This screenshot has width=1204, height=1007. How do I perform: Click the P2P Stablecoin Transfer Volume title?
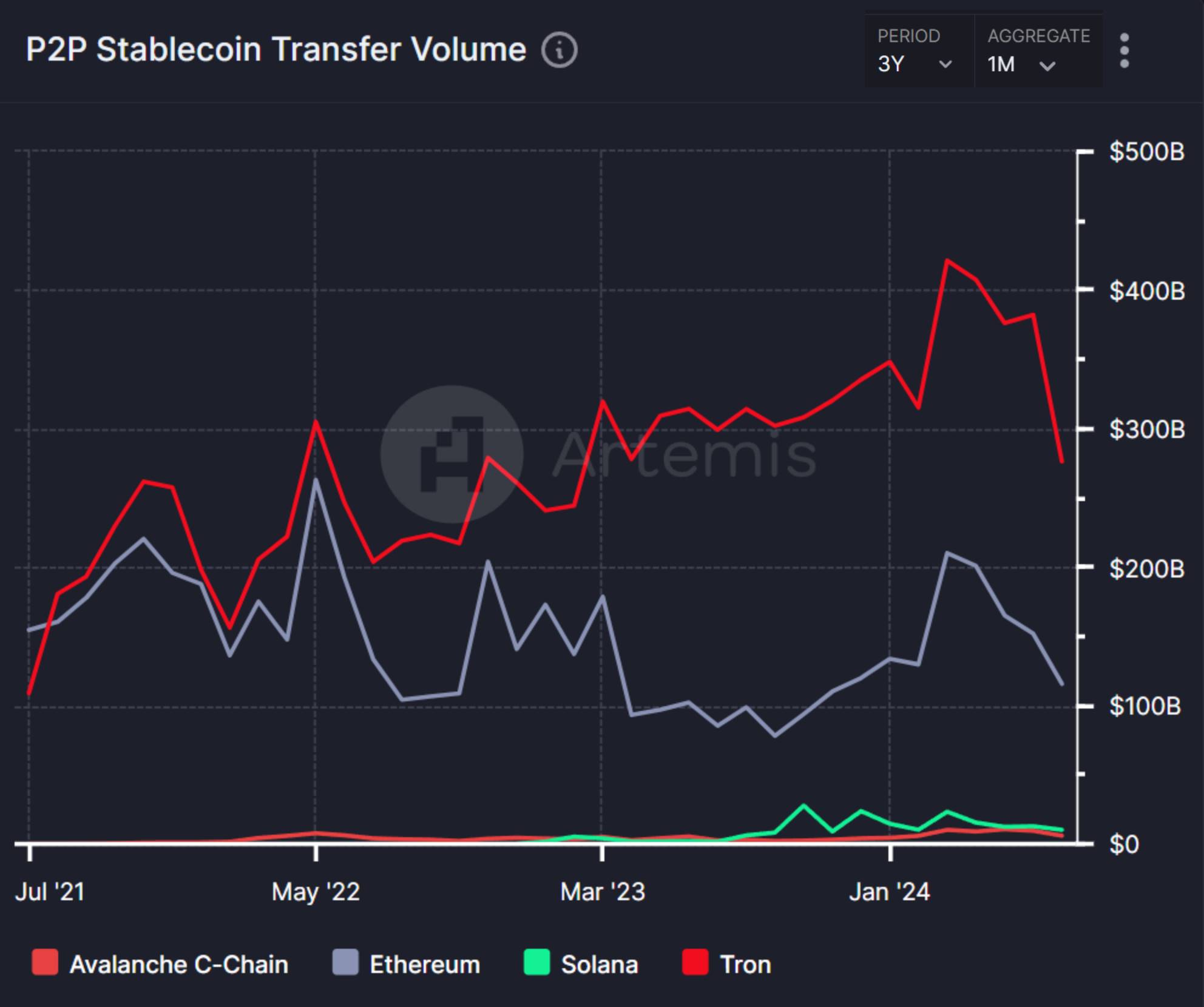(x=276, y=50)
